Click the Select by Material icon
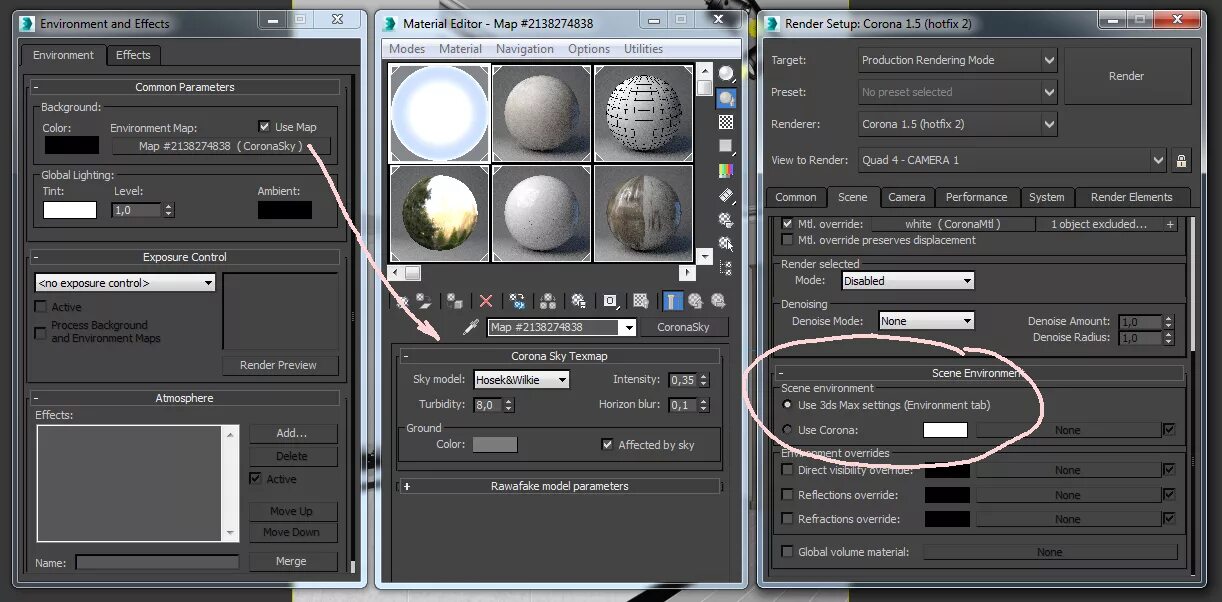The height and width of the screenshot is (602, 1222). point(726,243)
